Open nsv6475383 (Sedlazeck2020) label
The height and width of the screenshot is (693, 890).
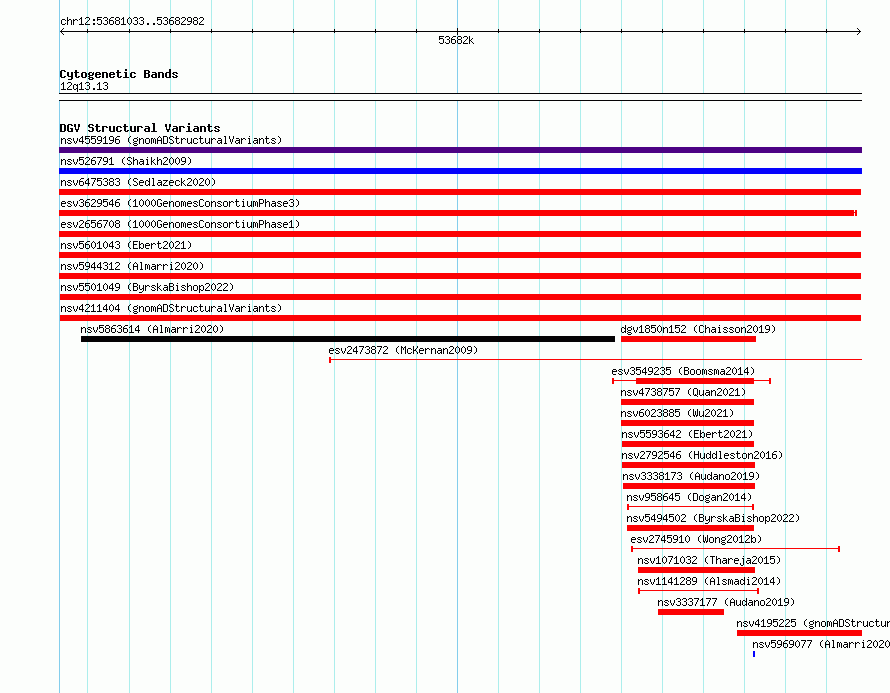pyautogui.click(x=138, y=182)
